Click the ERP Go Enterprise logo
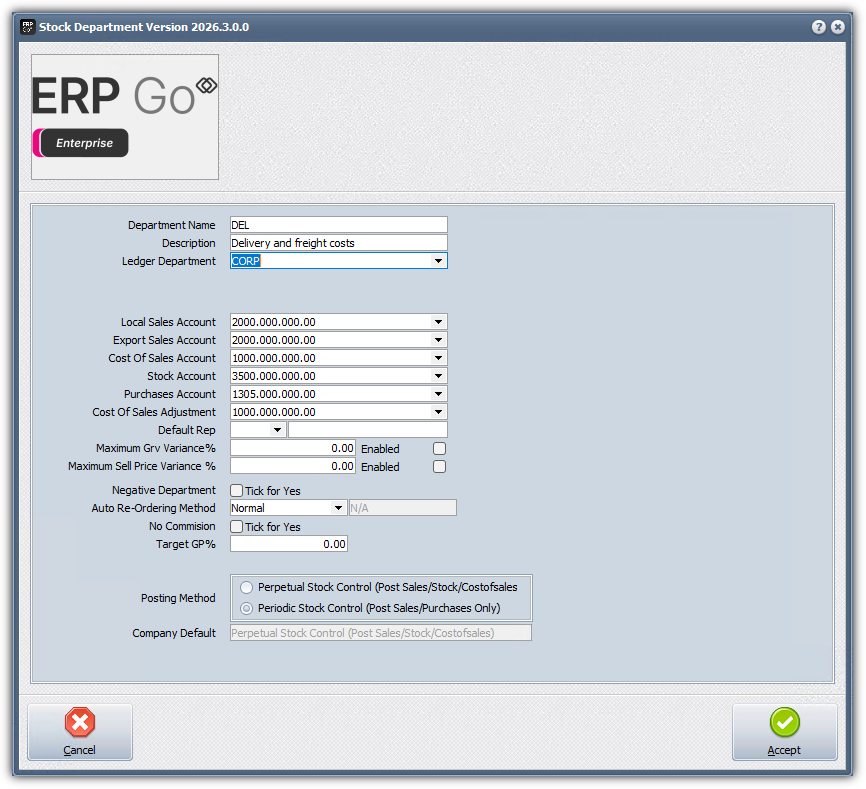Viewport: 866px width, 789px height. click(125, 117)
